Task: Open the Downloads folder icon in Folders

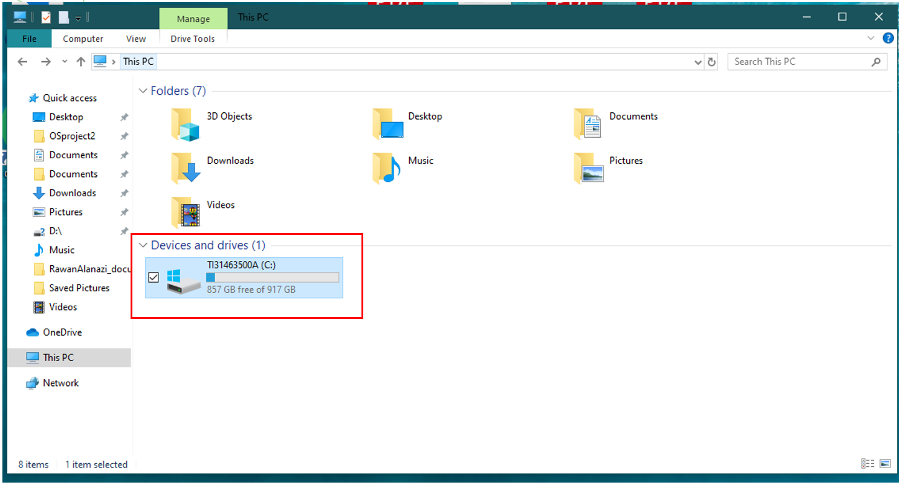Action: coord(185,168)
